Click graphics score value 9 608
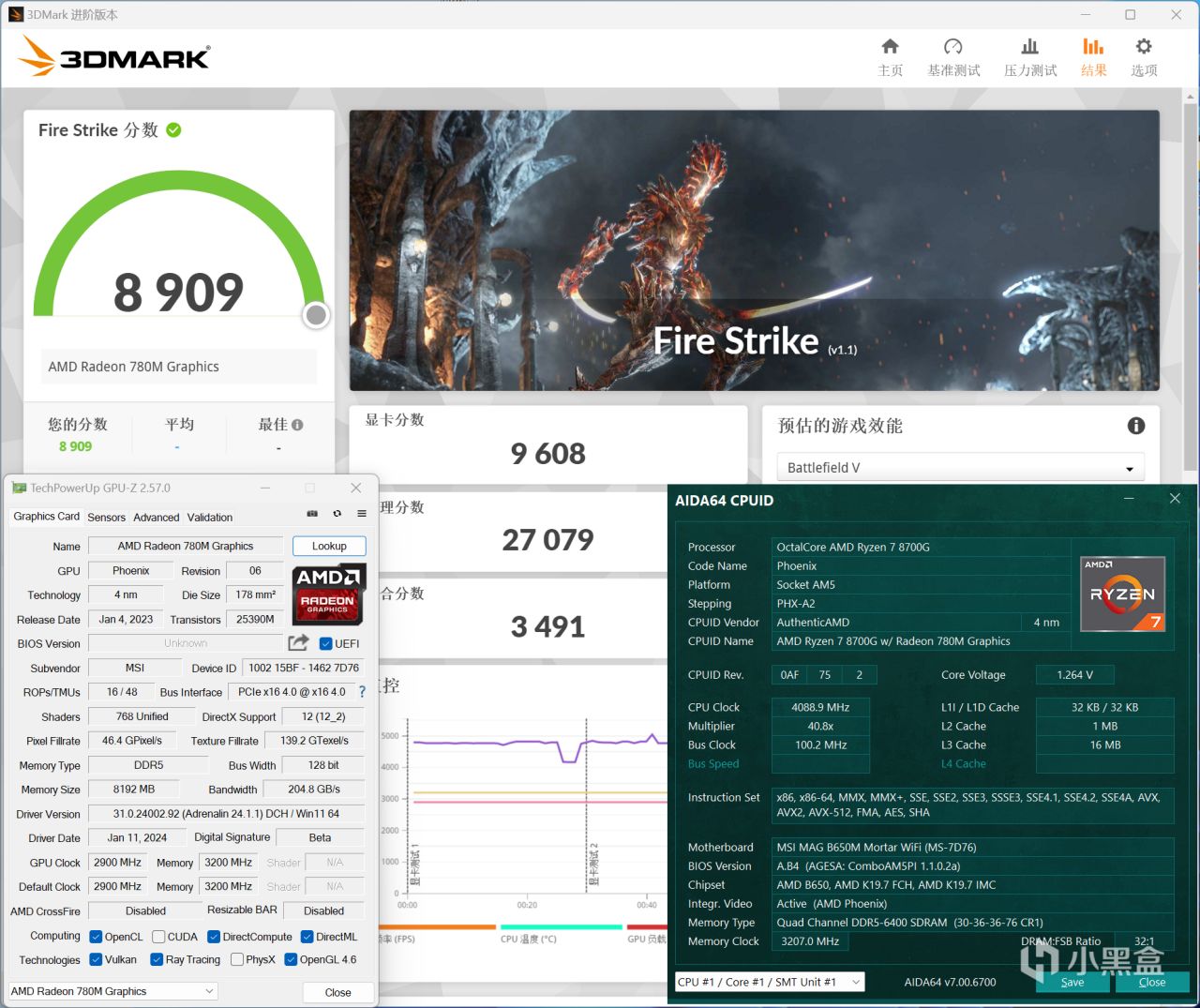Screen dimensions: 1200x1008 [x=547, y=454]
